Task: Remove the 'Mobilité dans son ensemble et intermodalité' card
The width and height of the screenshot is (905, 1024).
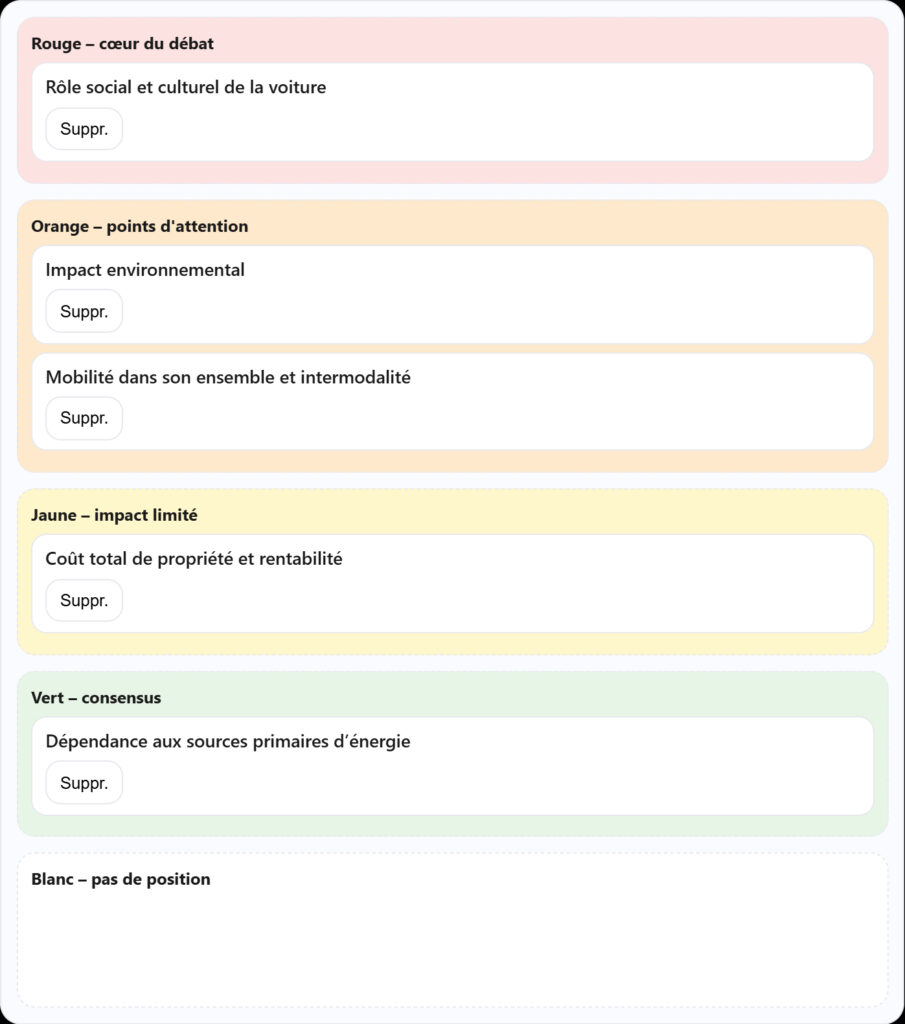Action: [x=84, y=418]
